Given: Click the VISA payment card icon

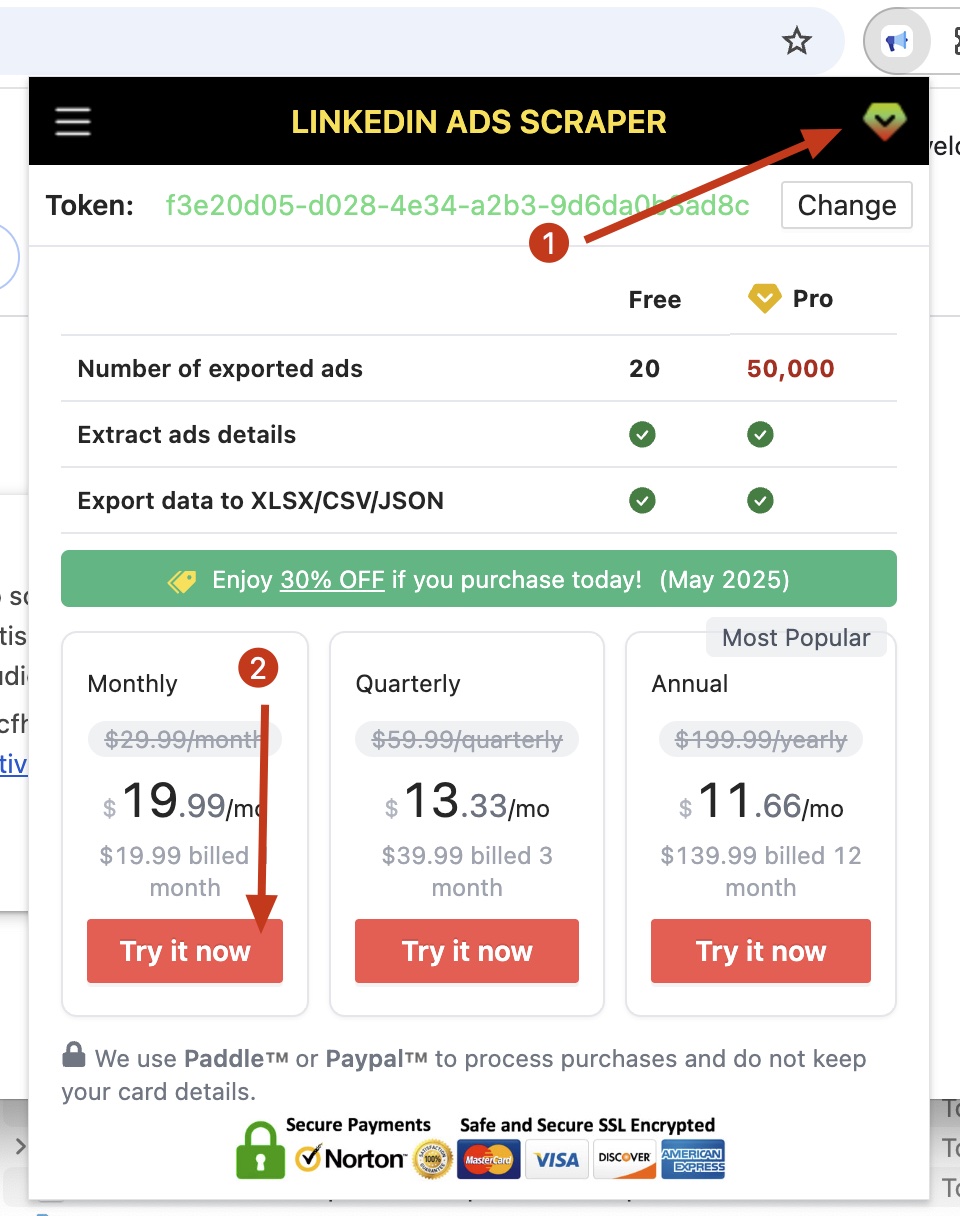Looking at the screenshot, I should pos(557,1159).
